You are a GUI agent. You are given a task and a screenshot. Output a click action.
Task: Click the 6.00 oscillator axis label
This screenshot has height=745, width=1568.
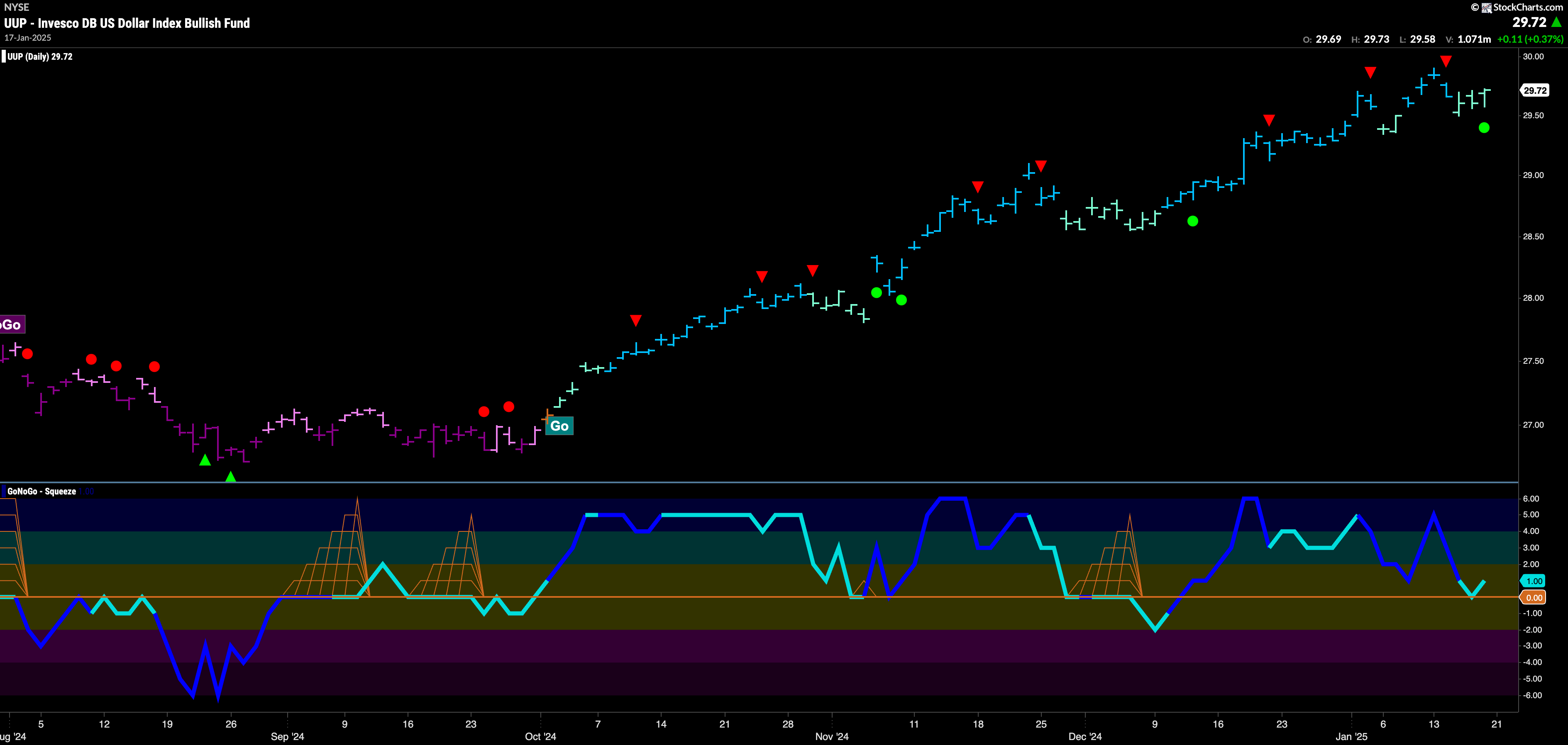[x=1531, y=499]
